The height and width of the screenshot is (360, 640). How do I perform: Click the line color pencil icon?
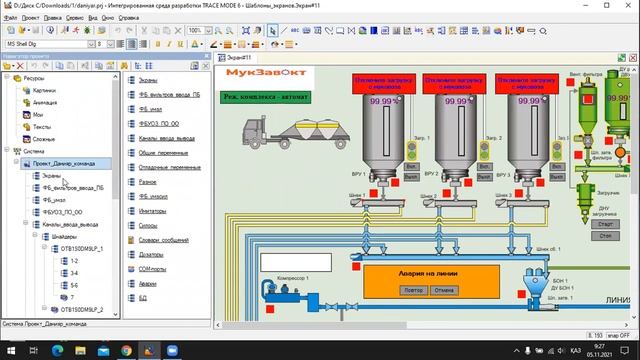coord(213,44)
